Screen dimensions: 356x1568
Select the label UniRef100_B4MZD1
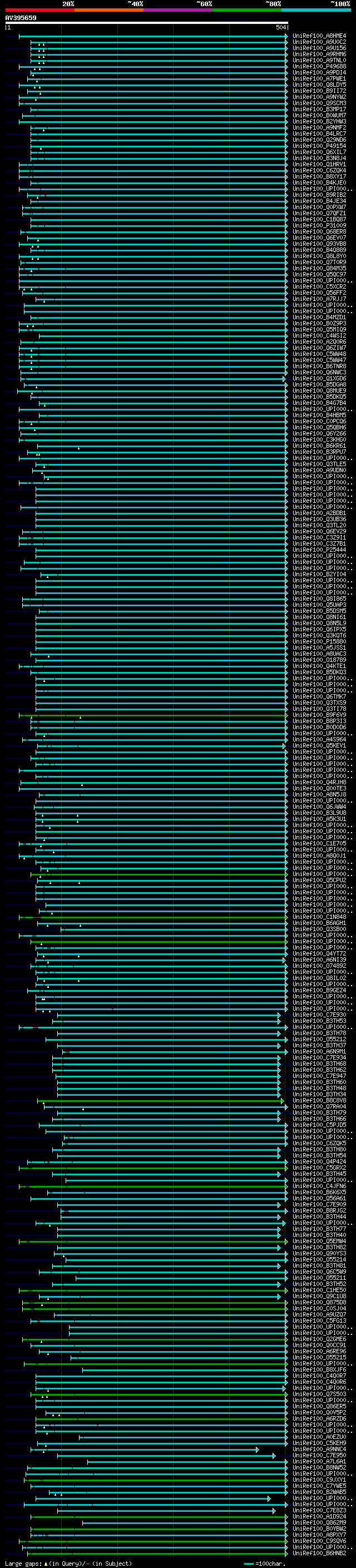click(x=319, y=317)
